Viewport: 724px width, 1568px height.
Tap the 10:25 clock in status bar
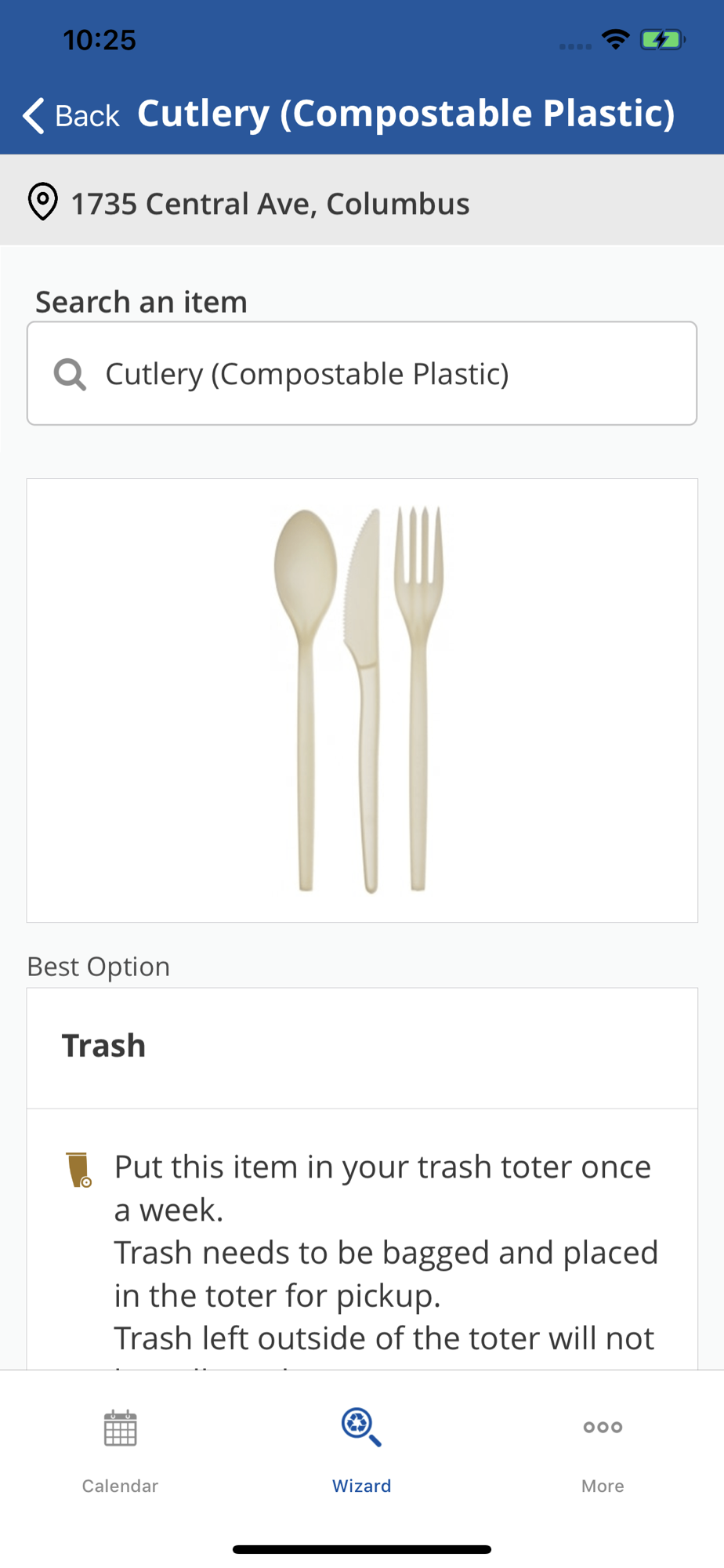click(x=100, y=40)
